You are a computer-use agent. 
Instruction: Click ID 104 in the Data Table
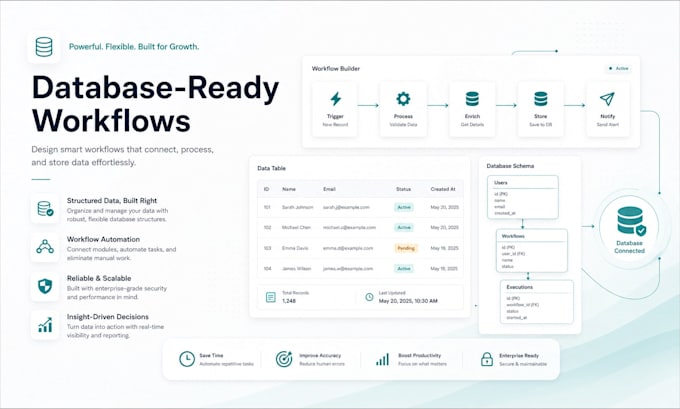coord(267,268)
